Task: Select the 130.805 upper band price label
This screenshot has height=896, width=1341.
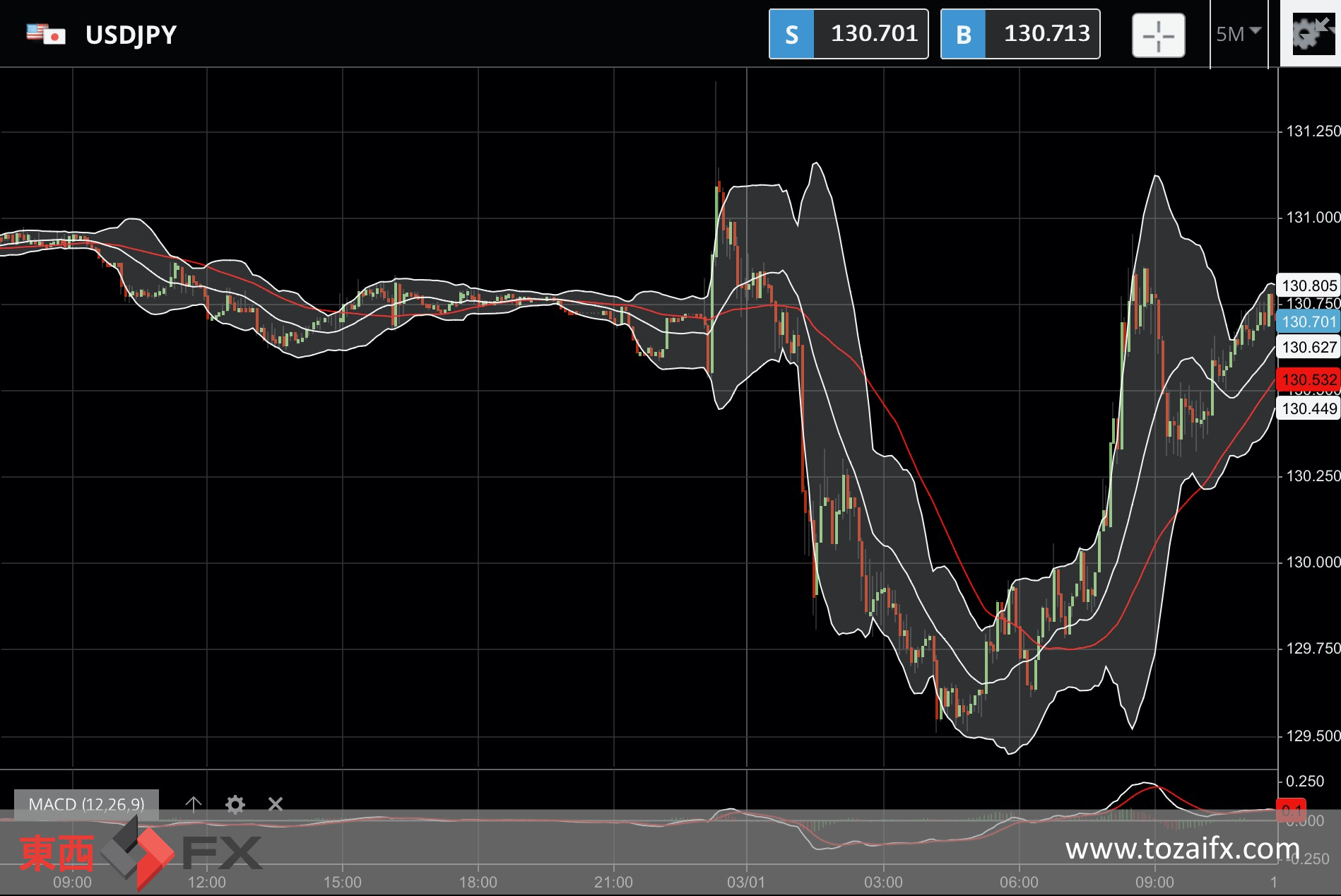Action: coord(1308,285)
